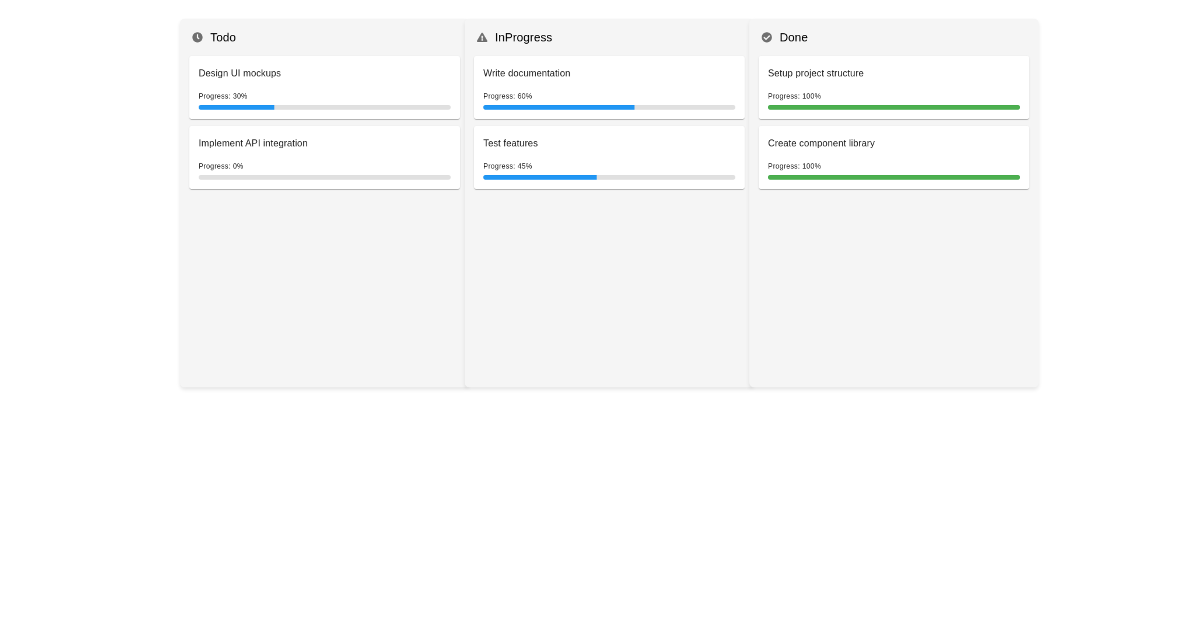
Task: Select the Test features card
Action: tap(609, 157)
